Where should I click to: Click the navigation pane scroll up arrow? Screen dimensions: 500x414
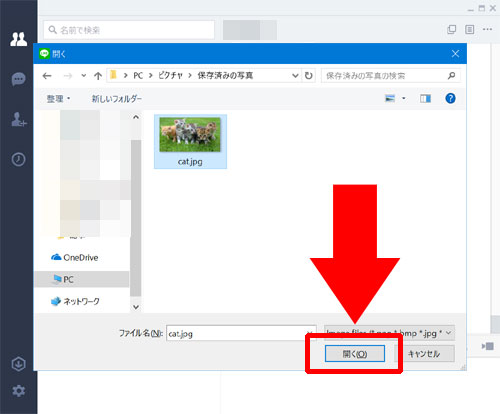pos(136,117)
